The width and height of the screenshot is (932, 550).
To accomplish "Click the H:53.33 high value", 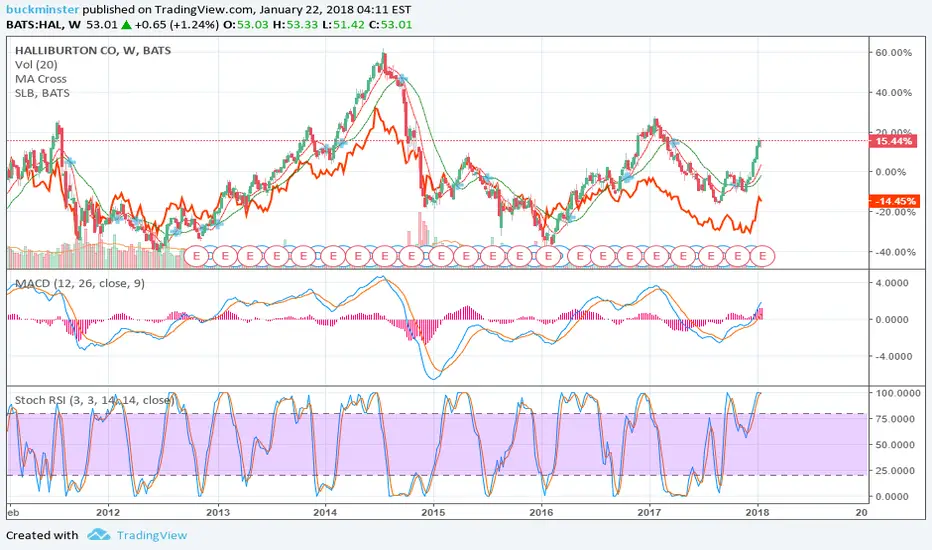I will click(295, 25).
